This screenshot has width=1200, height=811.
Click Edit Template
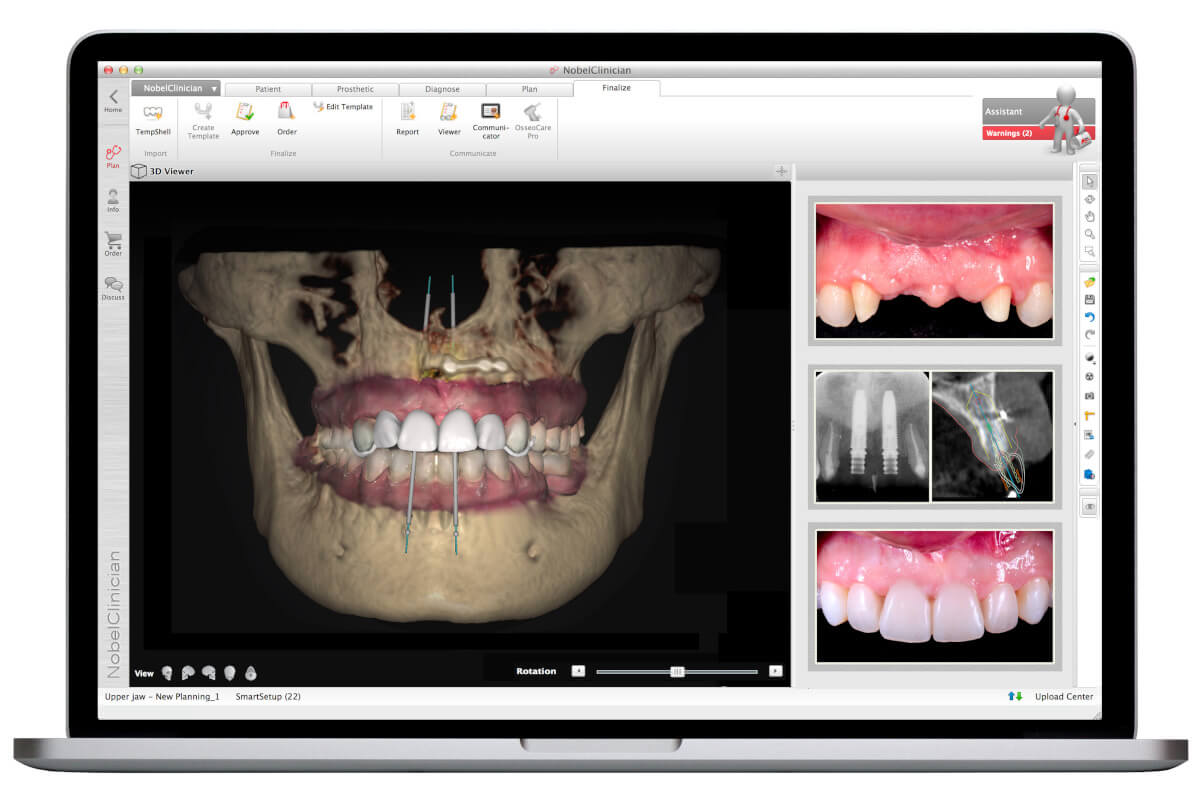pos(343,107)
